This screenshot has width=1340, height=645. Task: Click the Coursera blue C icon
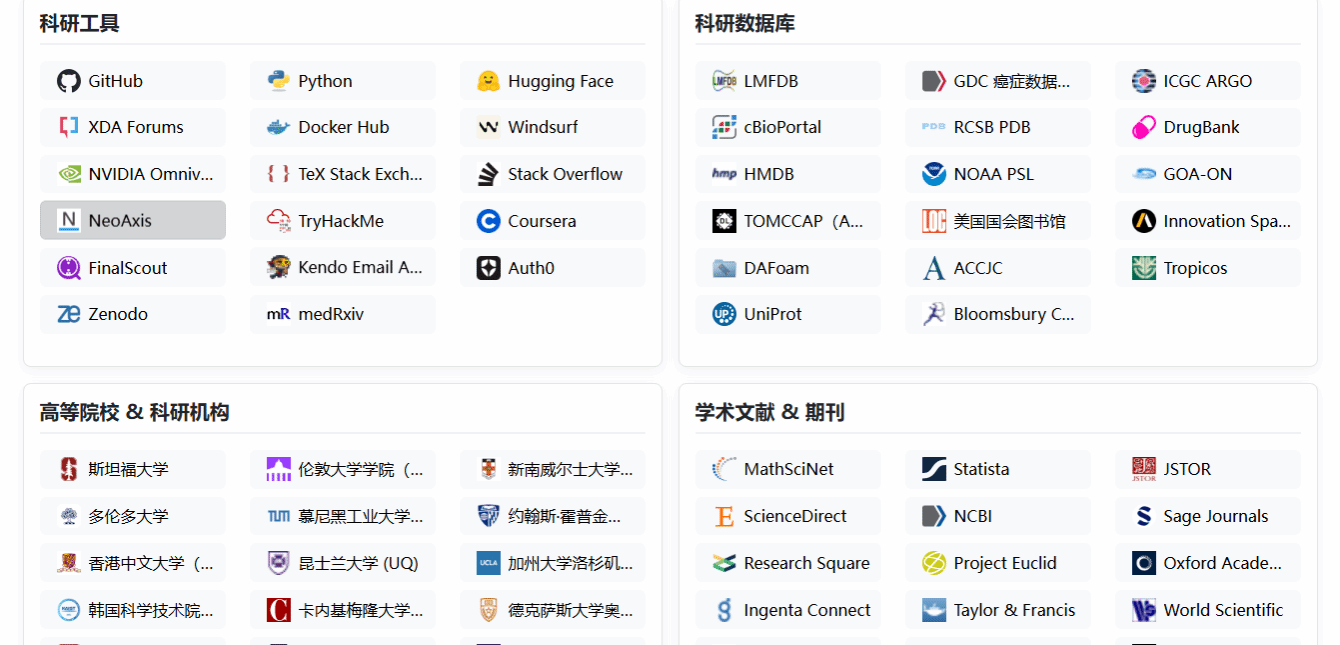(488, 221)
